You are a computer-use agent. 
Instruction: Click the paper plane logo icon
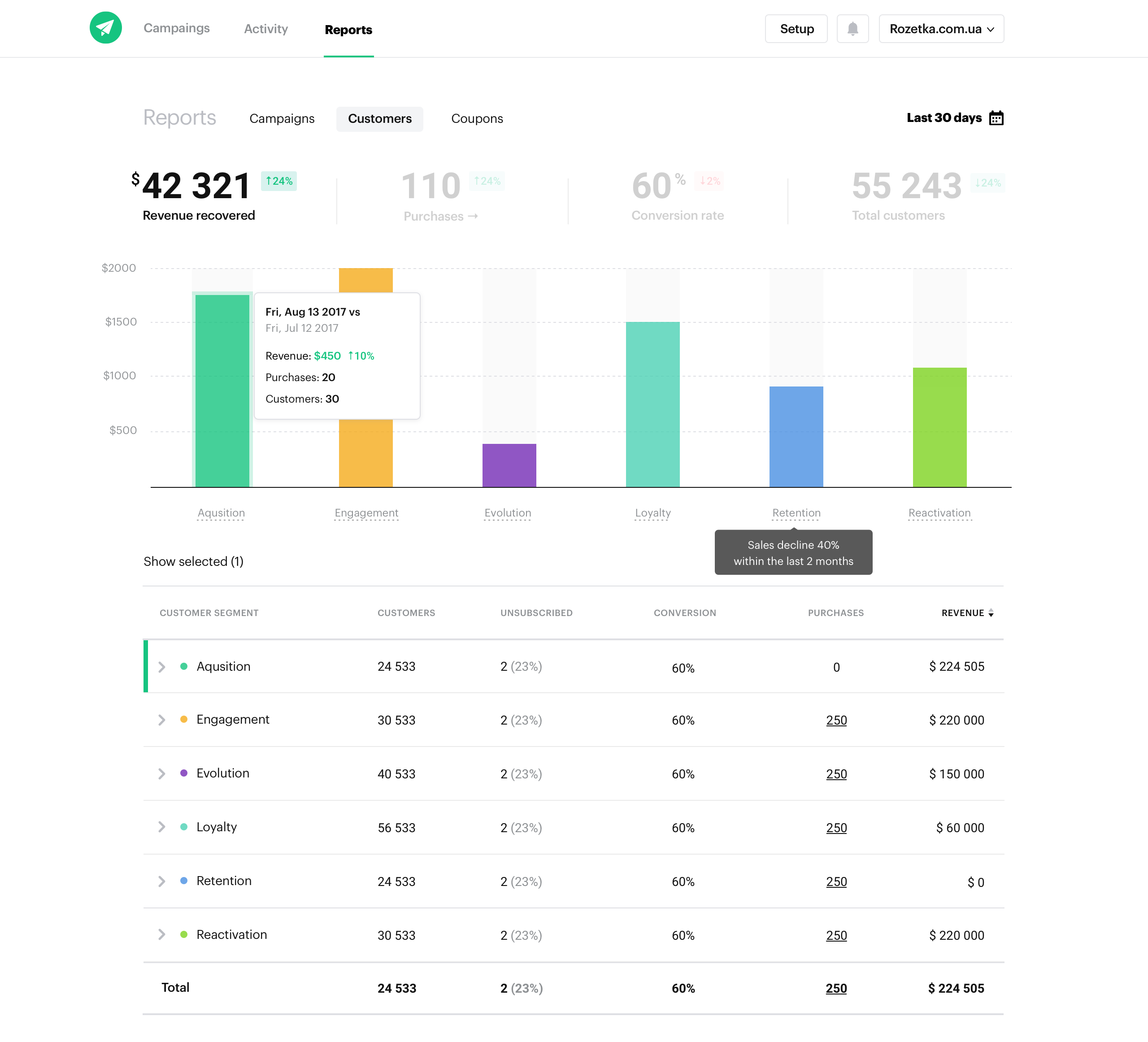pyautogui.click(x=105, y=28)
